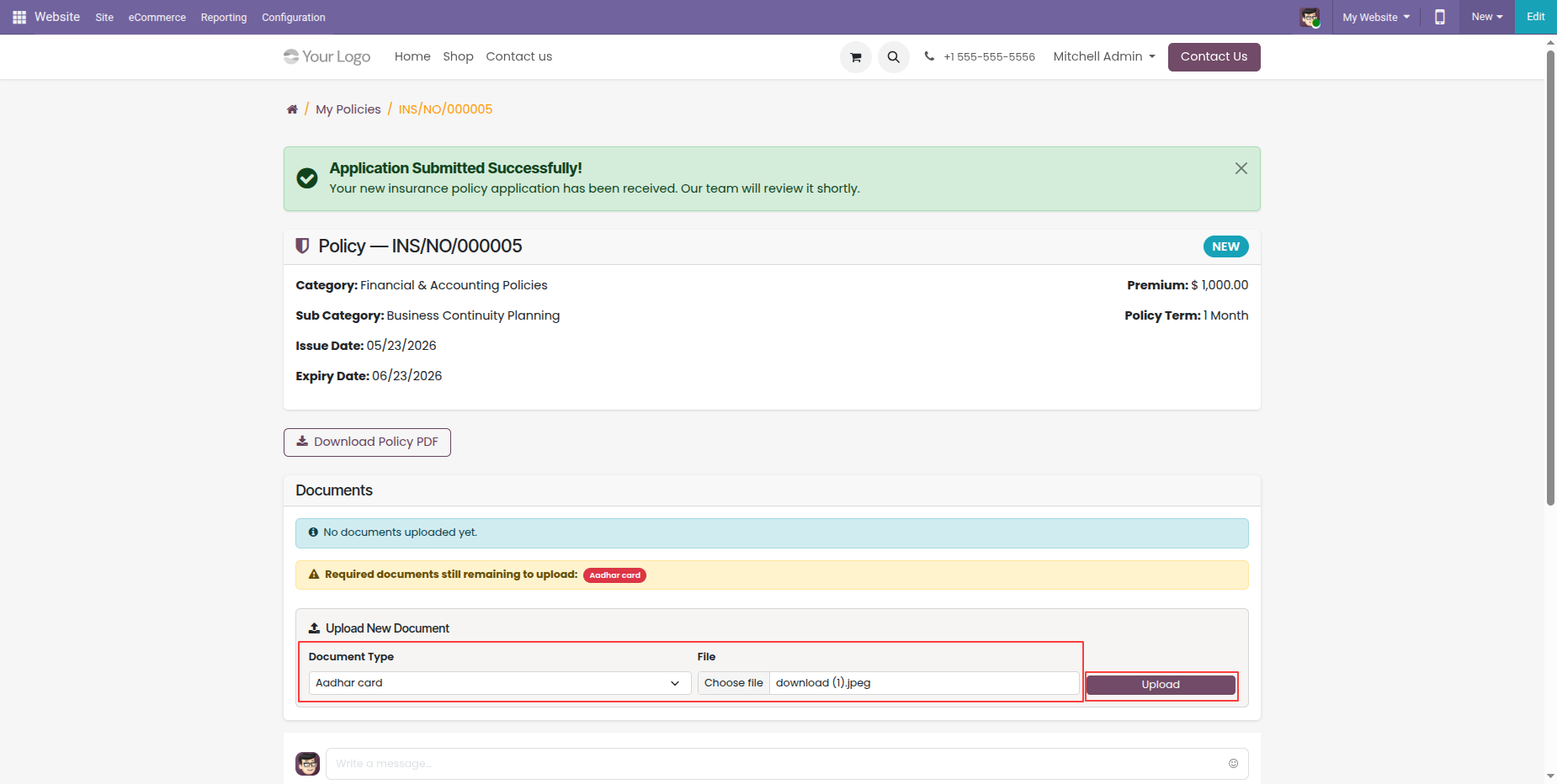Go to the Shop page link

click(x=459, y=56)
